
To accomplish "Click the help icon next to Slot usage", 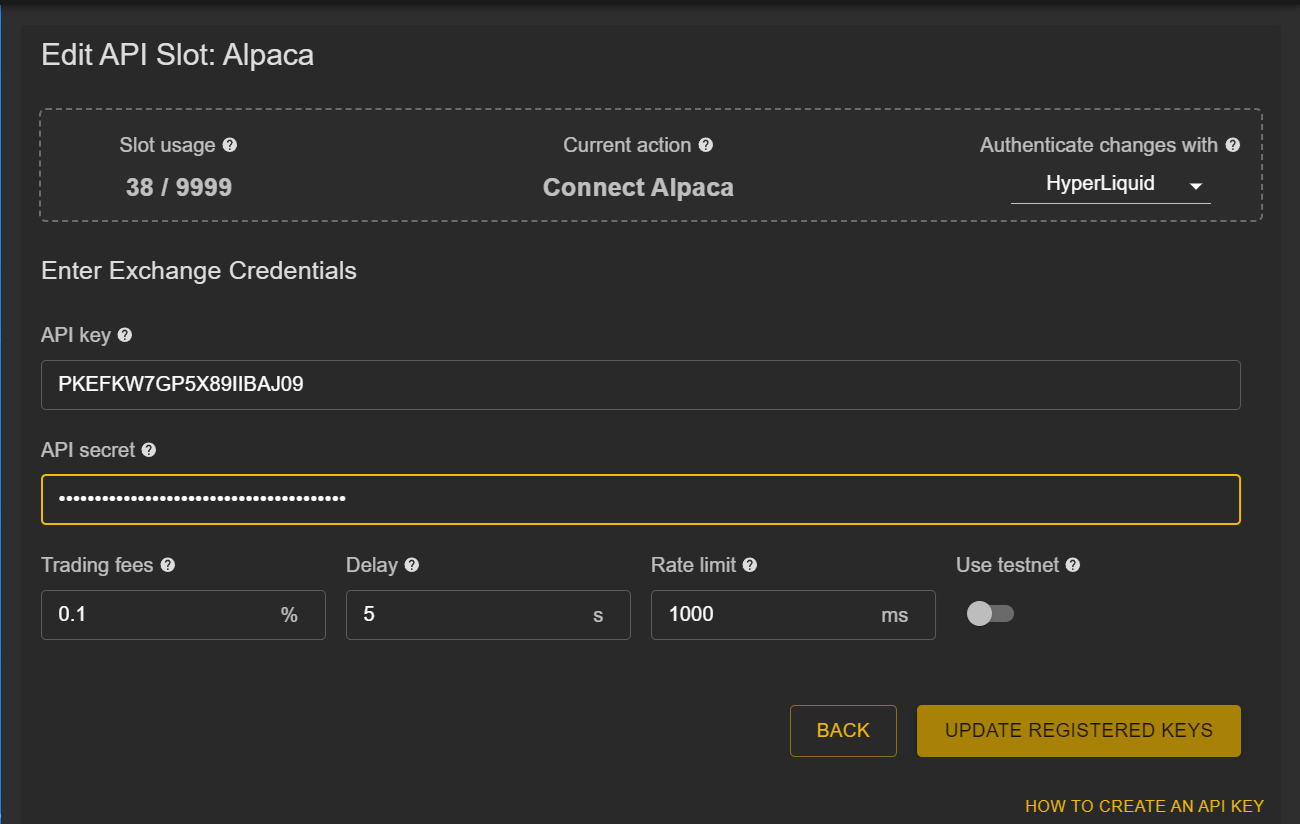I will pyautogui.click(x=230, y=145).
